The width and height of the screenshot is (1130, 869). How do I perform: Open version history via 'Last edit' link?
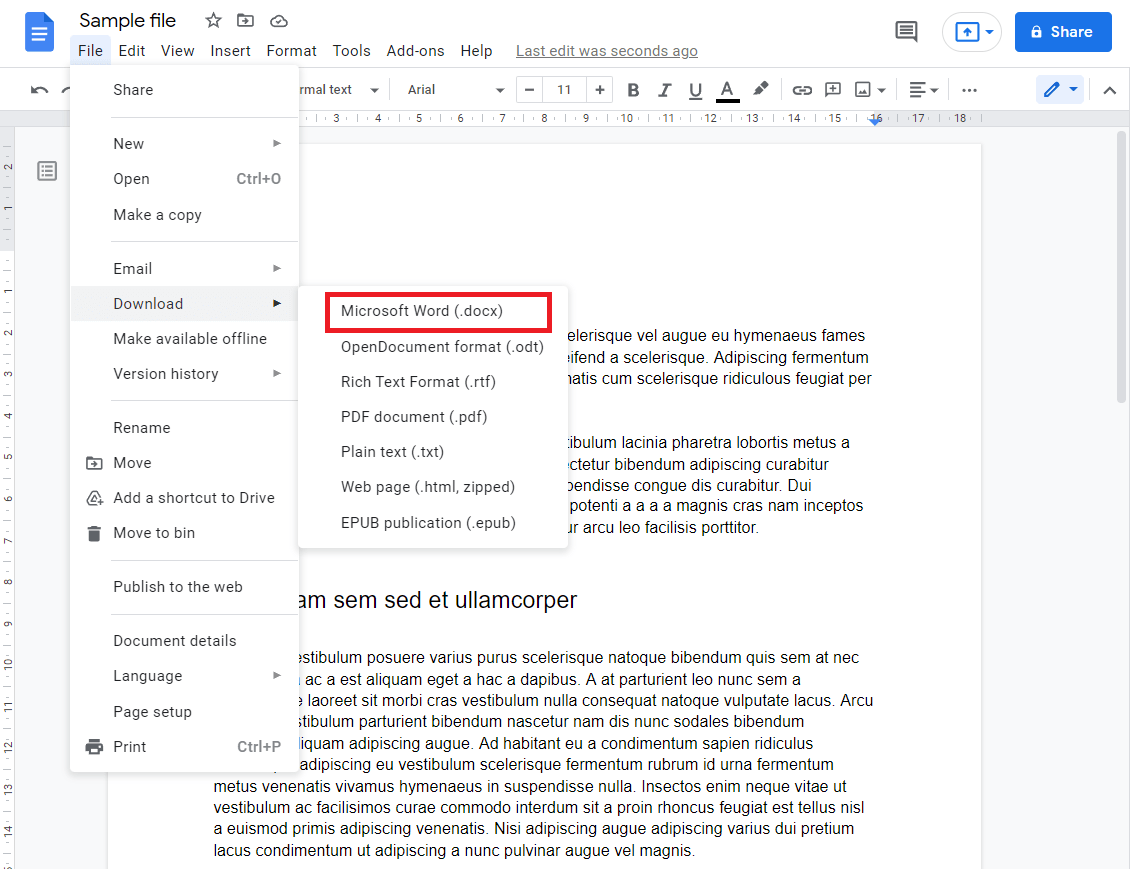click(606, 50)
